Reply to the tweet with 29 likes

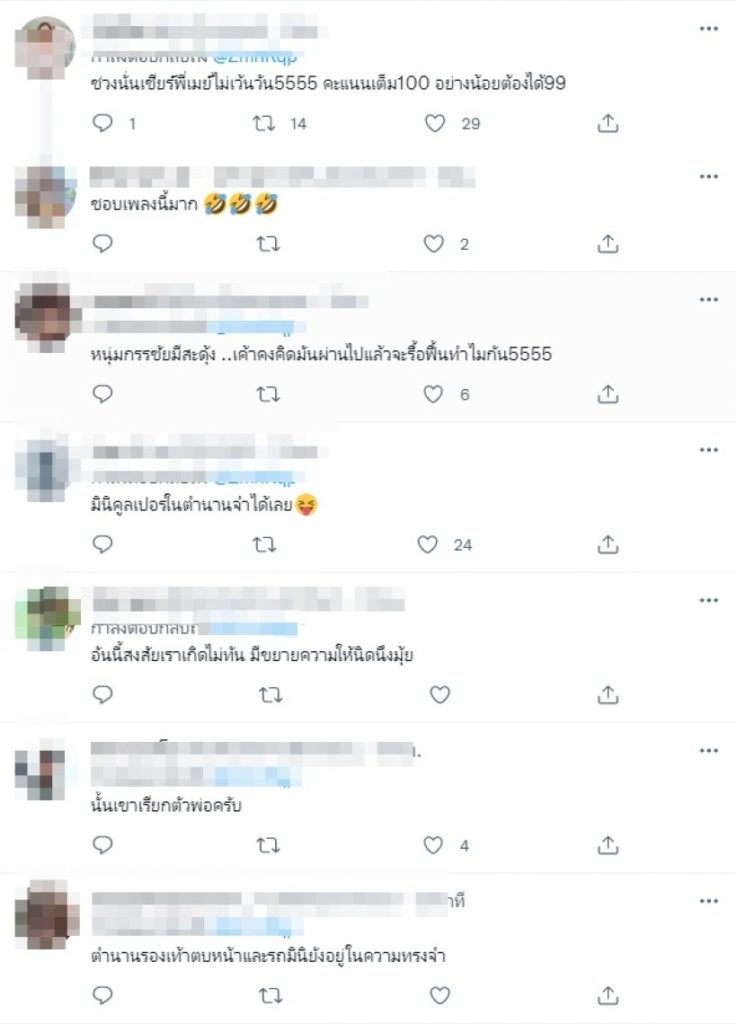[x=102, y=123]
